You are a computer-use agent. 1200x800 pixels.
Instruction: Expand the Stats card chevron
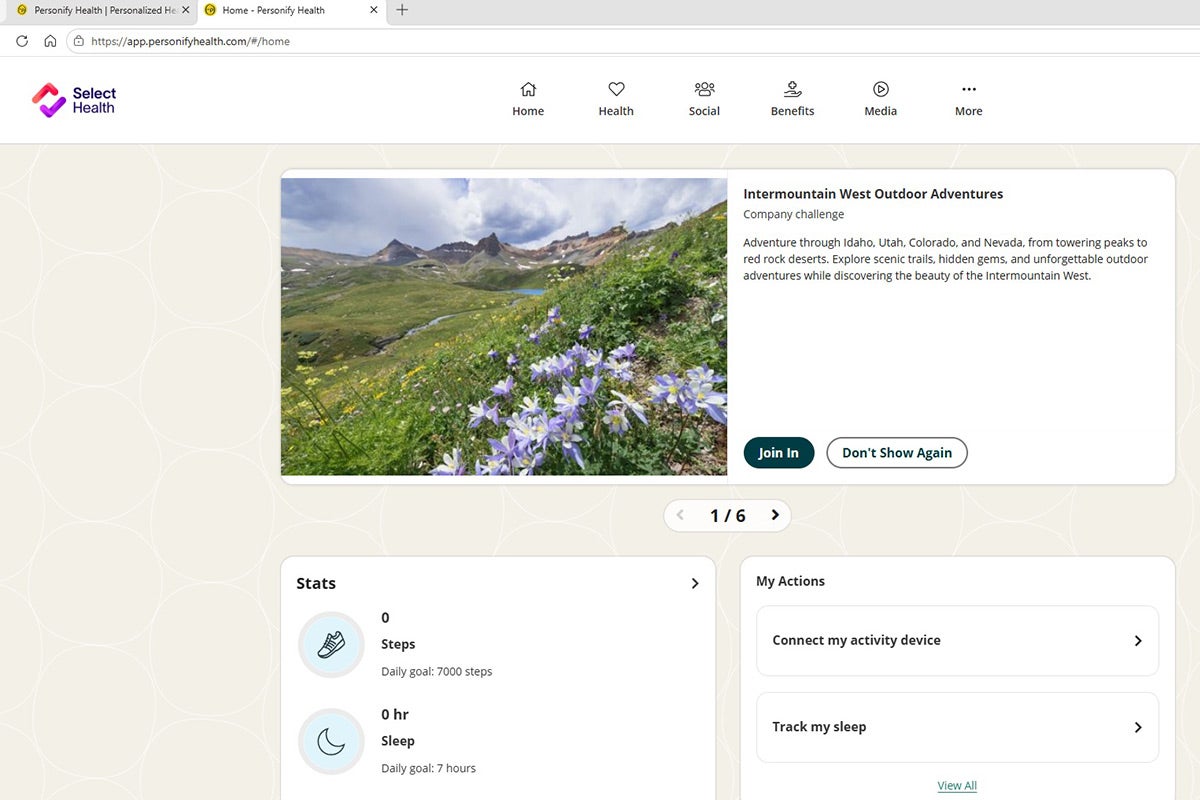(695, 583)
